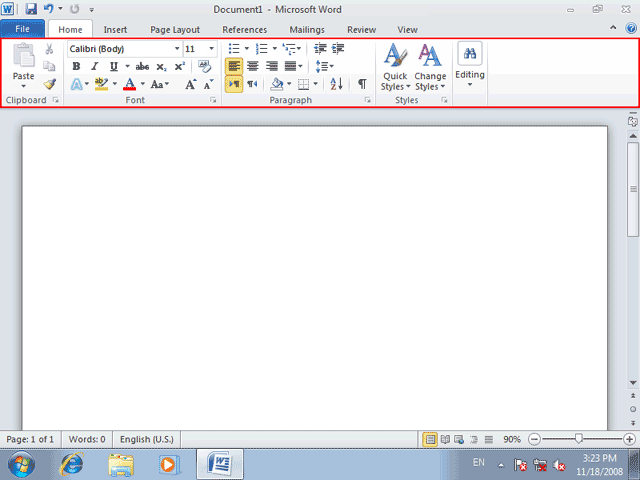Open the References tab
The image size is (640, 480).
point(244,29)
